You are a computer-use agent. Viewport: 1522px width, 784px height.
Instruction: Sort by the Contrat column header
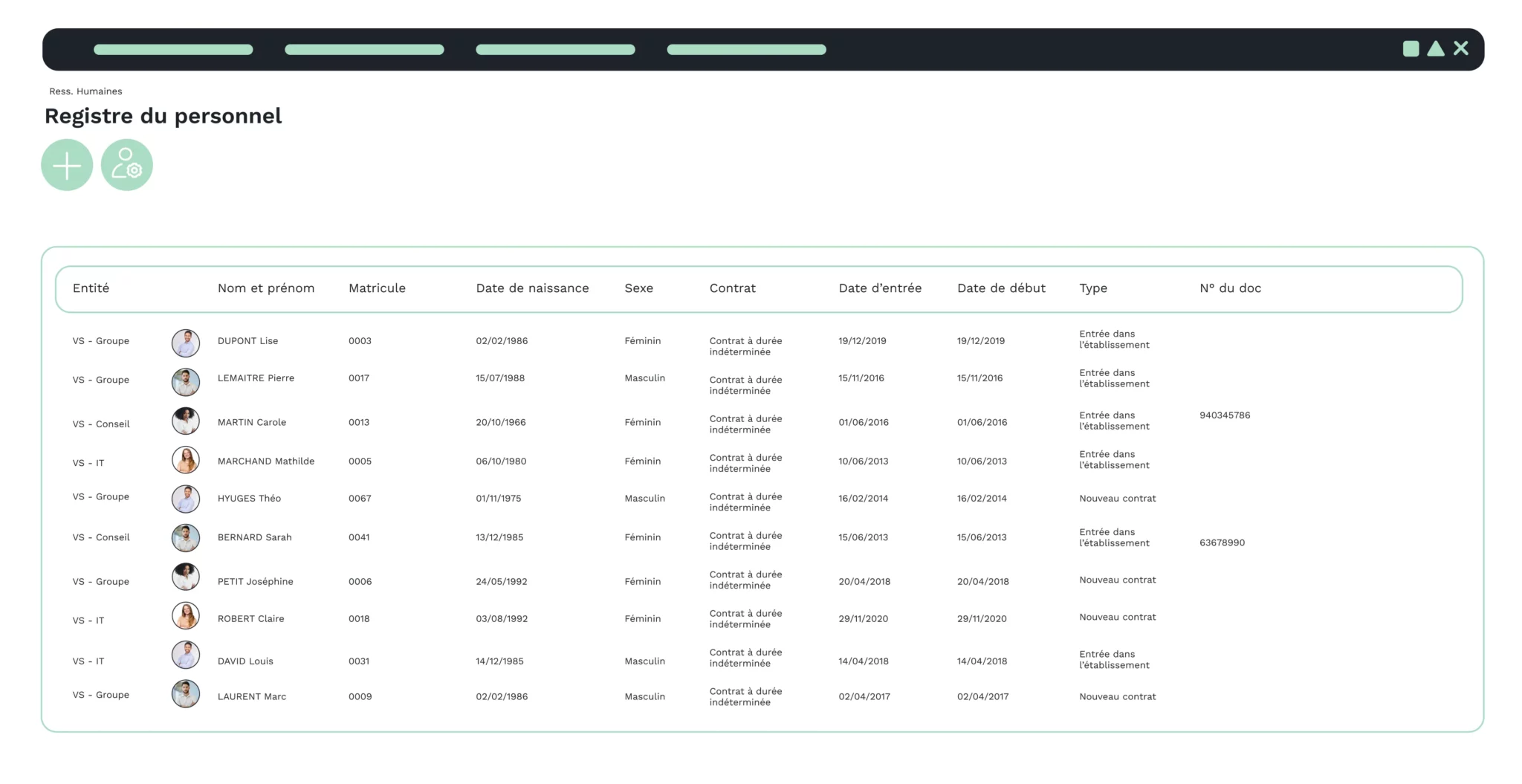pyautogui.click(x=732, y=288)
